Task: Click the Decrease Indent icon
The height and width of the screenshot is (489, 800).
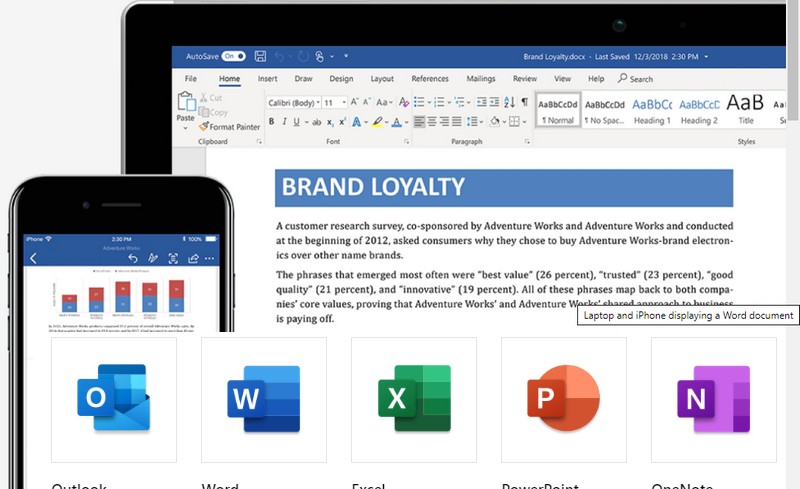Action: [481, 102]
